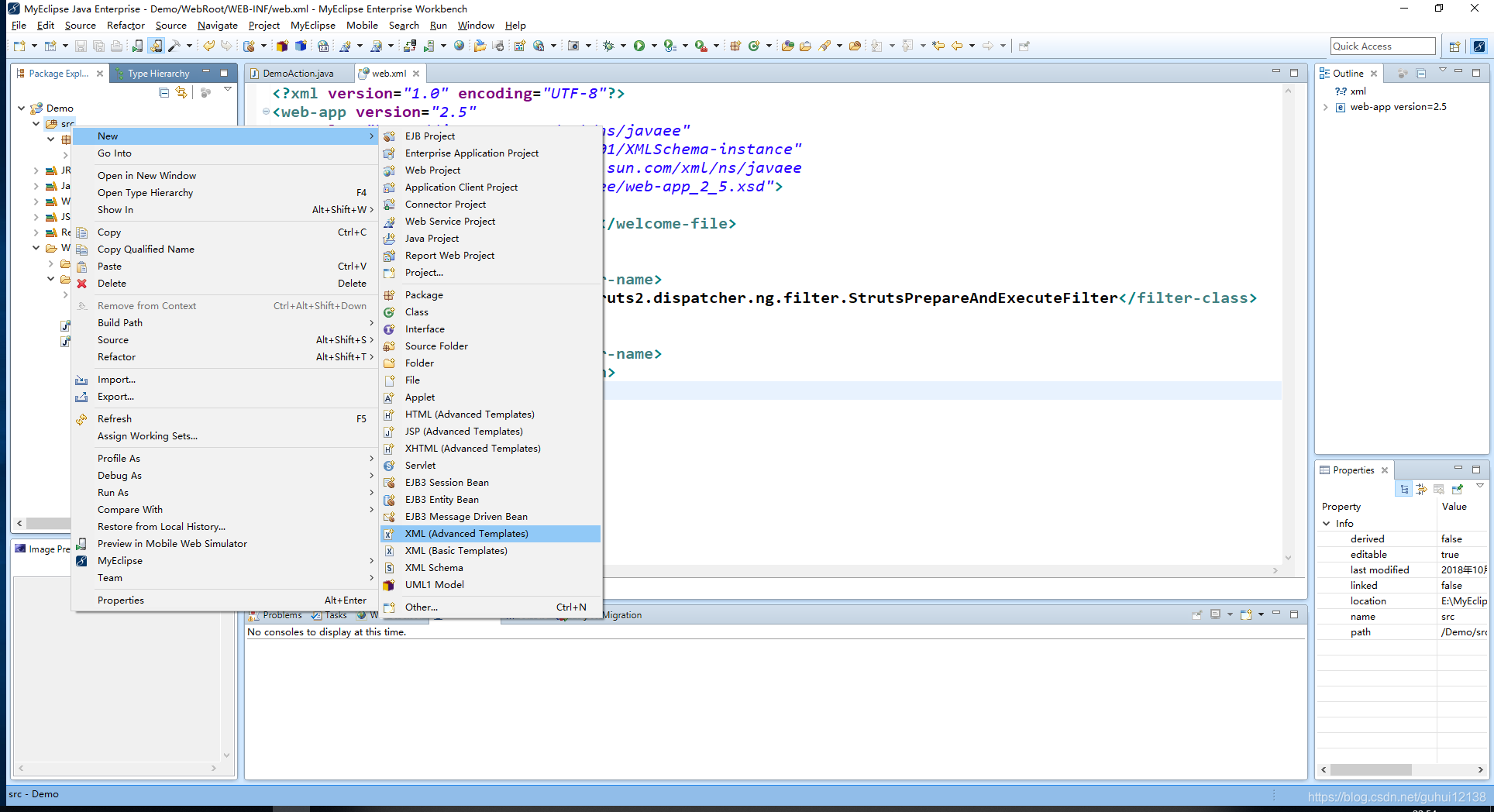
Task: Click the 'xml' entry in Outline
Action: (1350, 91)
